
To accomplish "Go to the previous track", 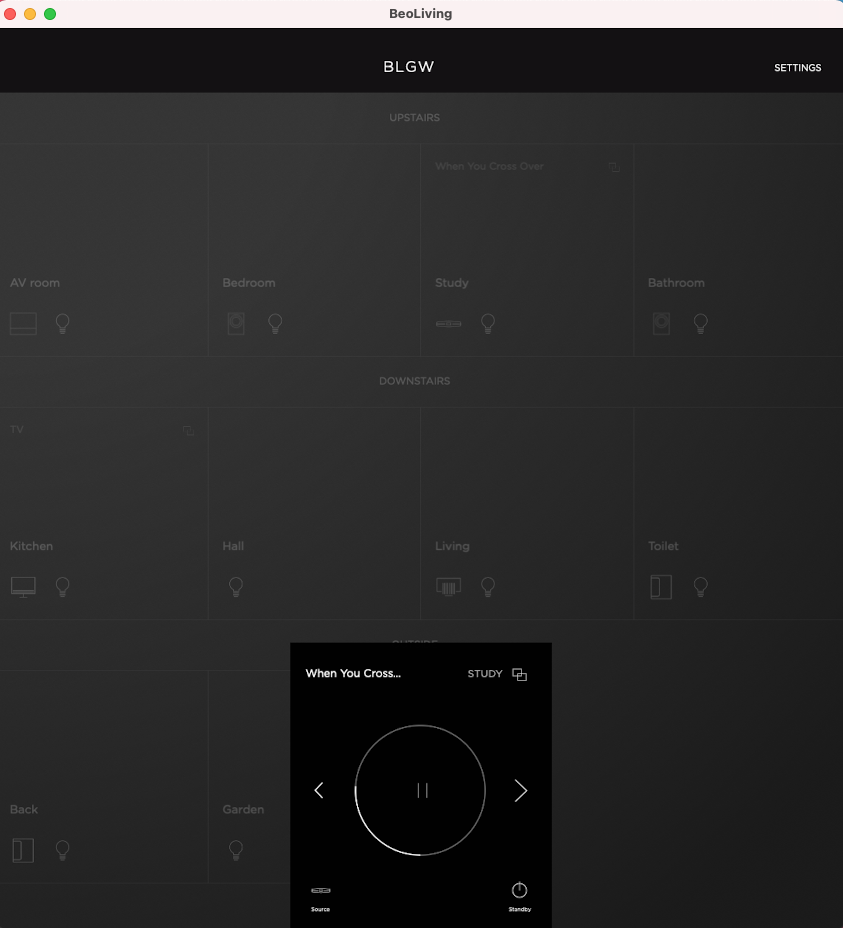I will coord(319,791).
